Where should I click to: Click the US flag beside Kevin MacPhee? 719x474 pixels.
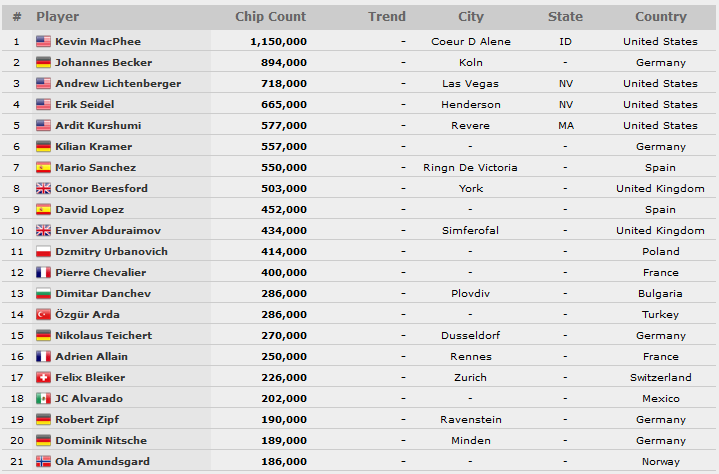pos(44,42)
